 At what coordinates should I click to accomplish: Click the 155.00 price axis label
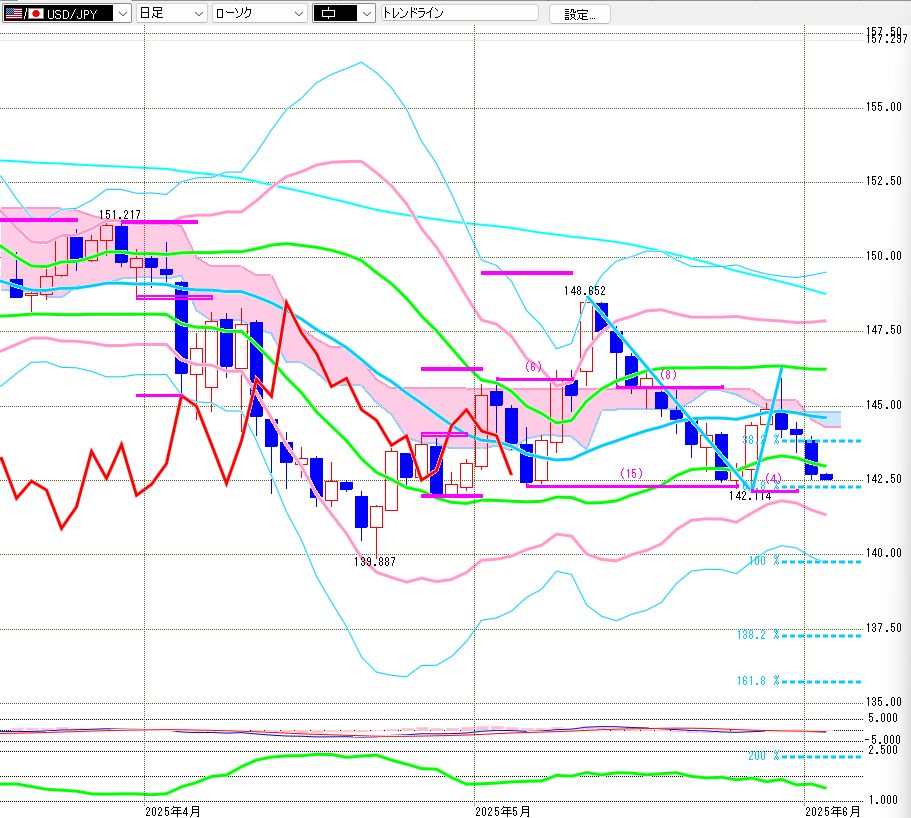click(x=884, y=107)
